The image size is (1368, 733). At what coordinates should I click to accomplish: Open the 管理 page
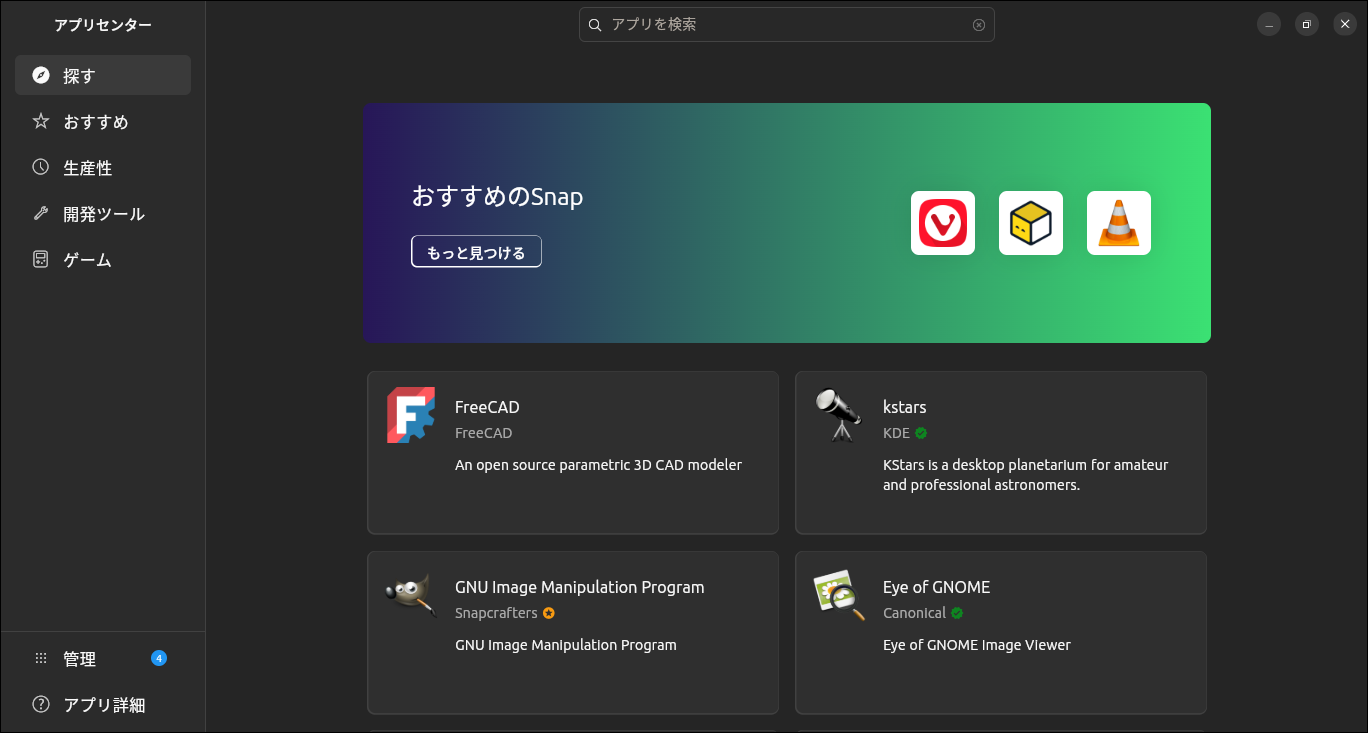point(103,658)
